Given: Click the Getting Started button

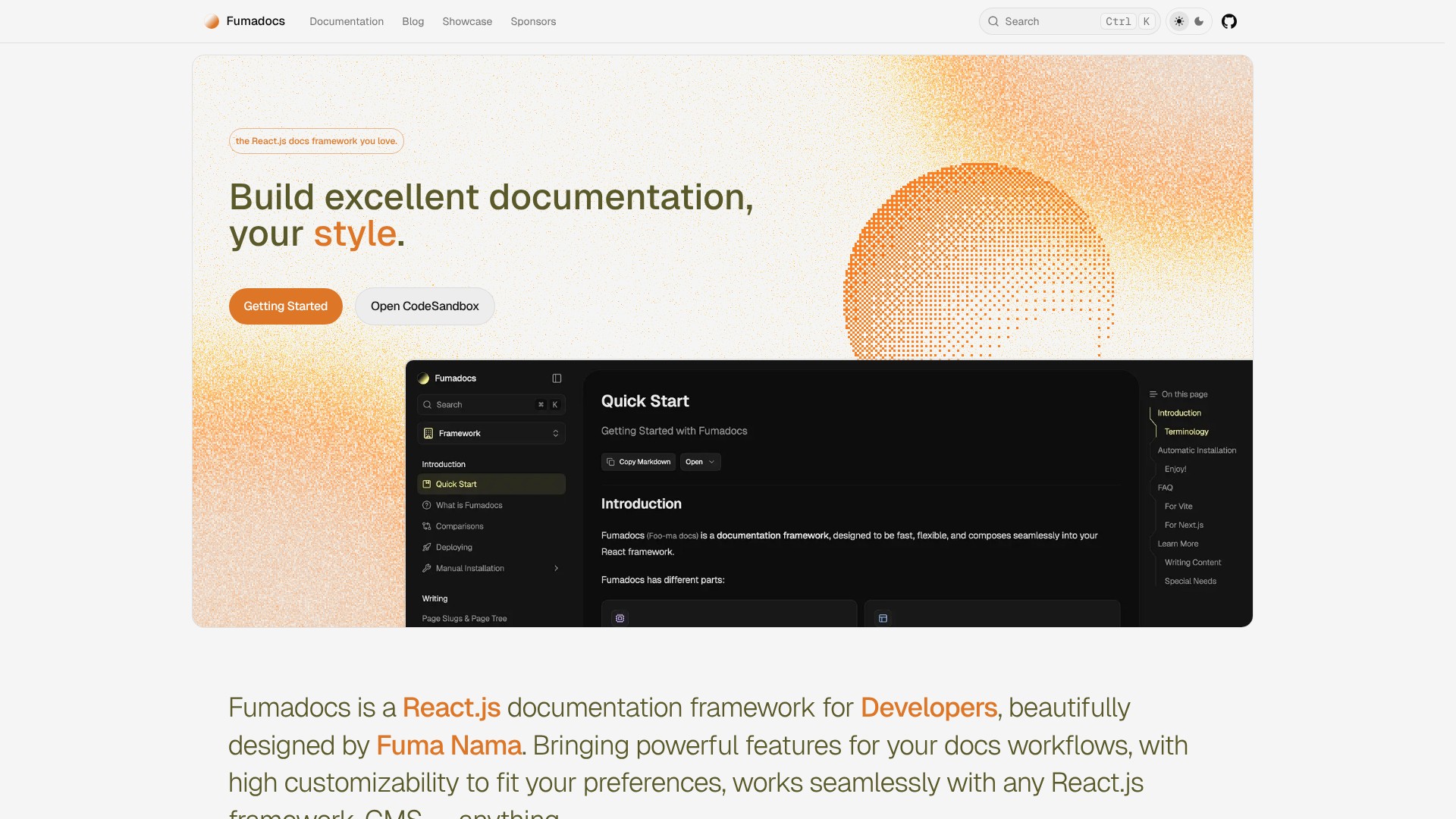Looking at the screenshot, I should (286, 306).
